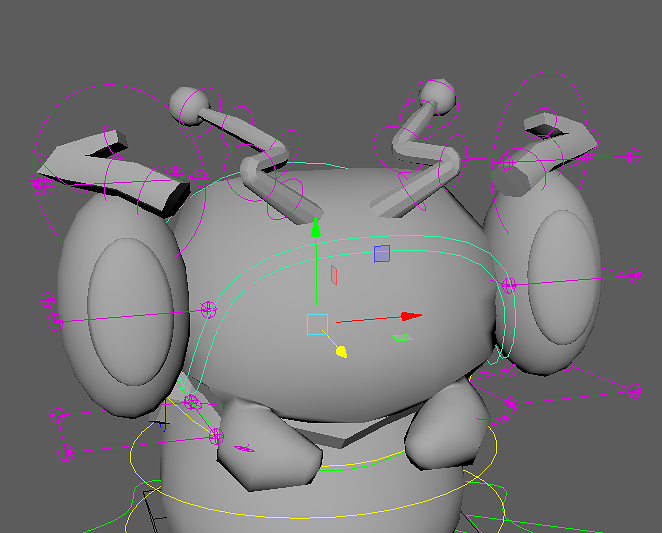This screenshot has width=662, height=533.
Task: Select the large magenta circle around left ear hook
Action: pyautogui.click(x=119, y=169)
